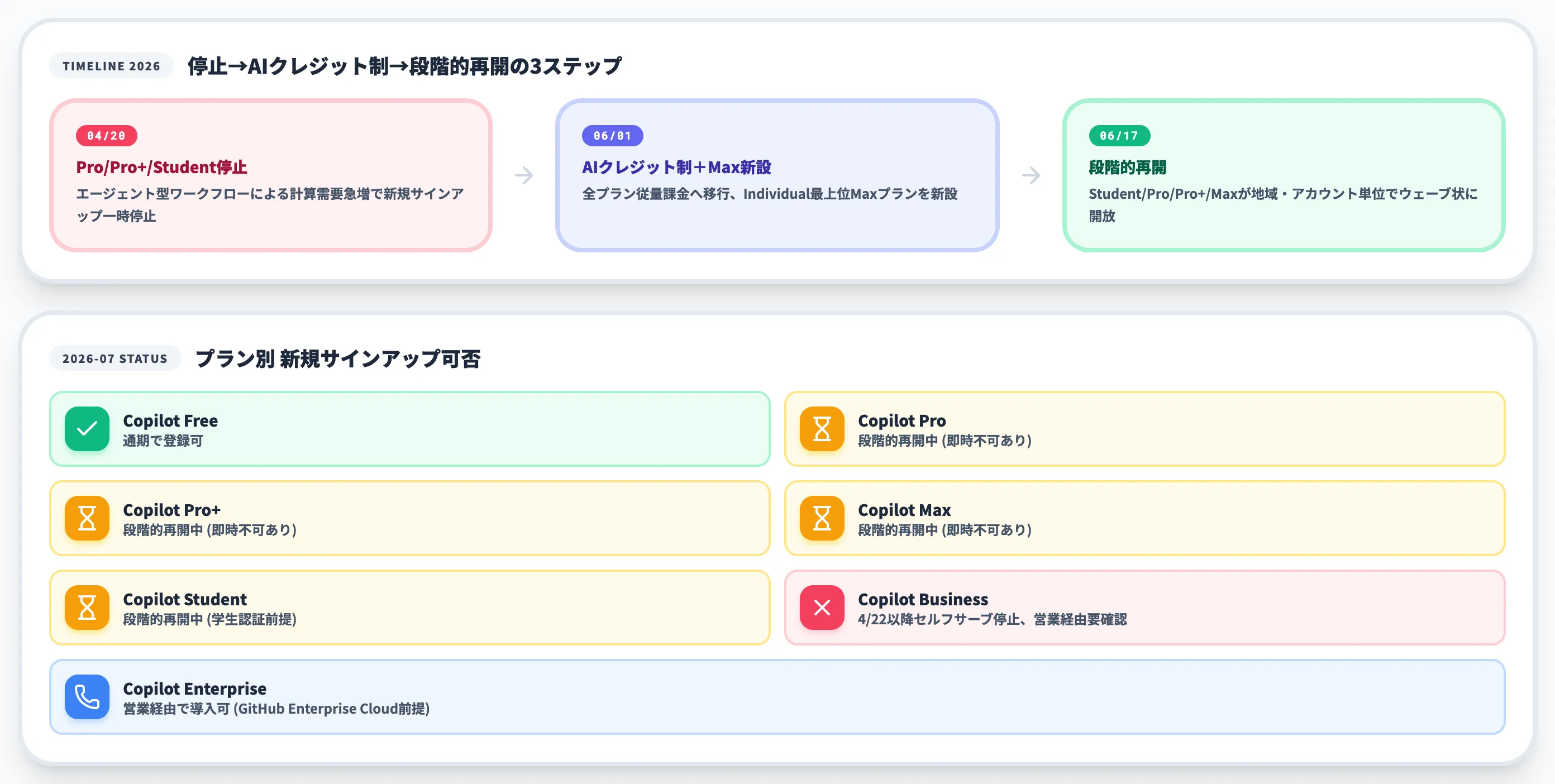Click the Copilot Pro+ plan title
This screenshot has width=1555, height=784.
click(x=172, y=510)
